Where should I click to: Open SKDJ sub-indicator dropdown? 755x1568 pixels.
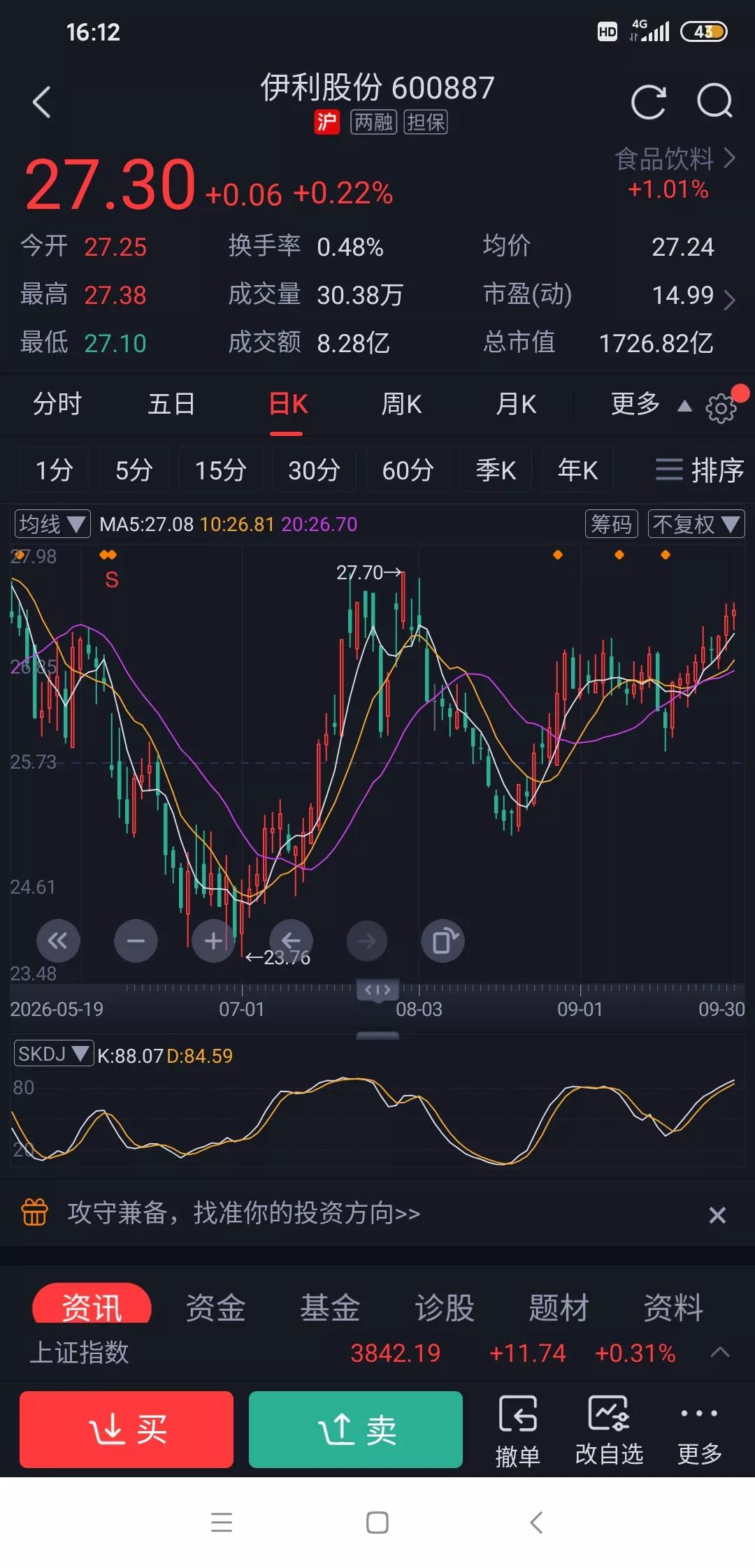54,1053
